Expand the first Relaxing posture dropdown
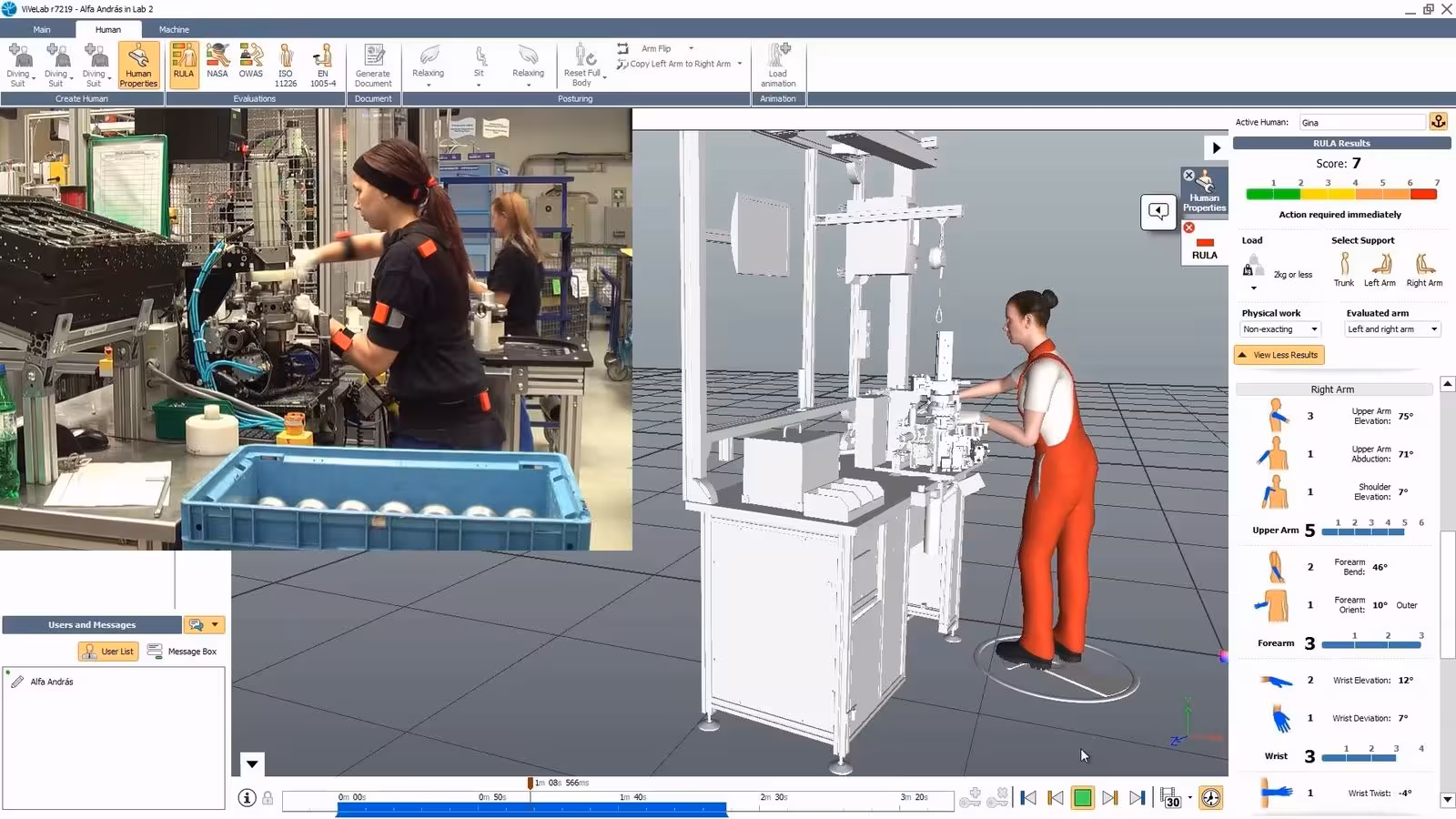The image size is (1456, 819). pyautogui.click(x=429, y=86)
